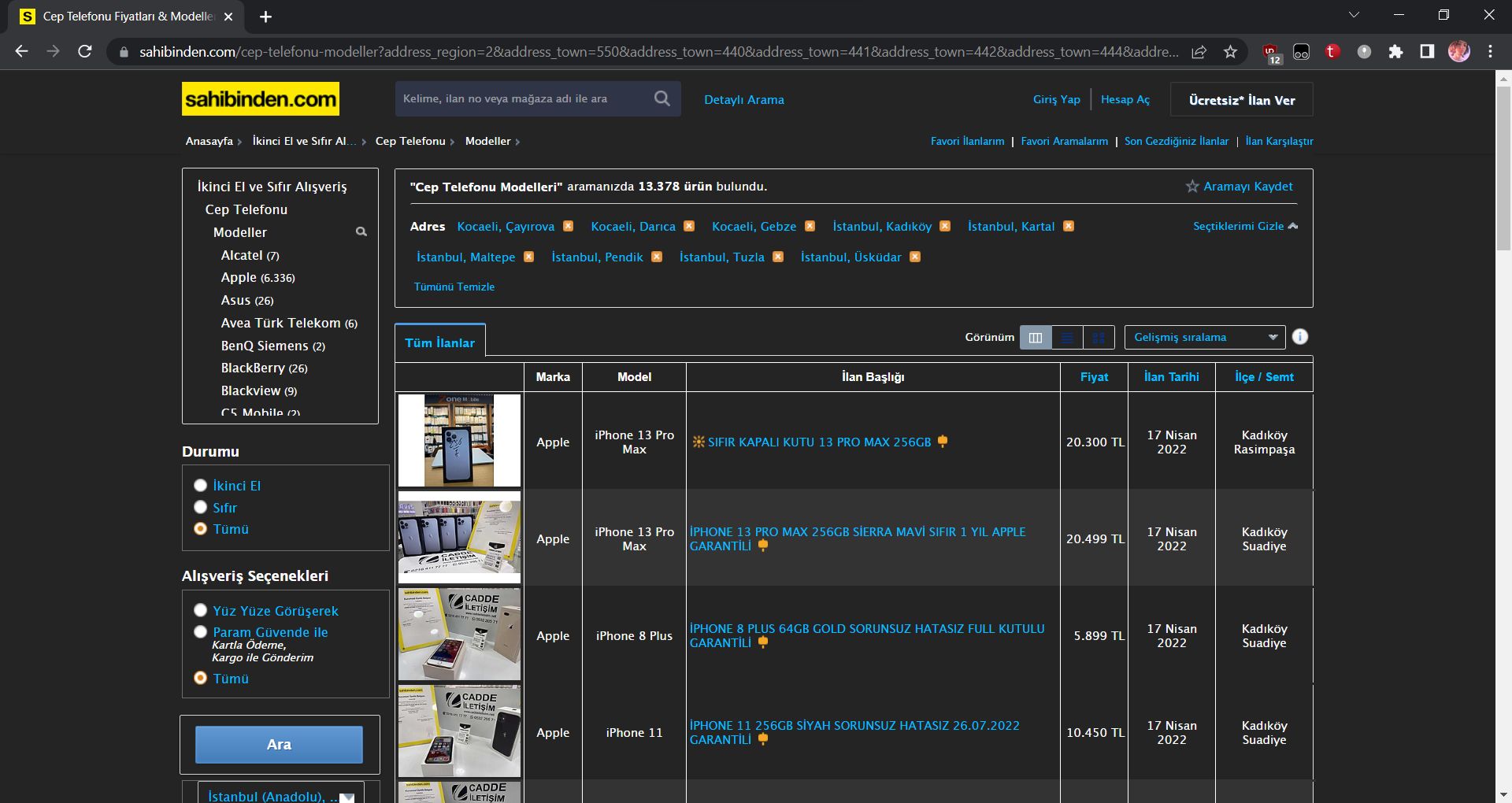Select Tümü under Alışveriş Seçenekleri

pos(200,678)
